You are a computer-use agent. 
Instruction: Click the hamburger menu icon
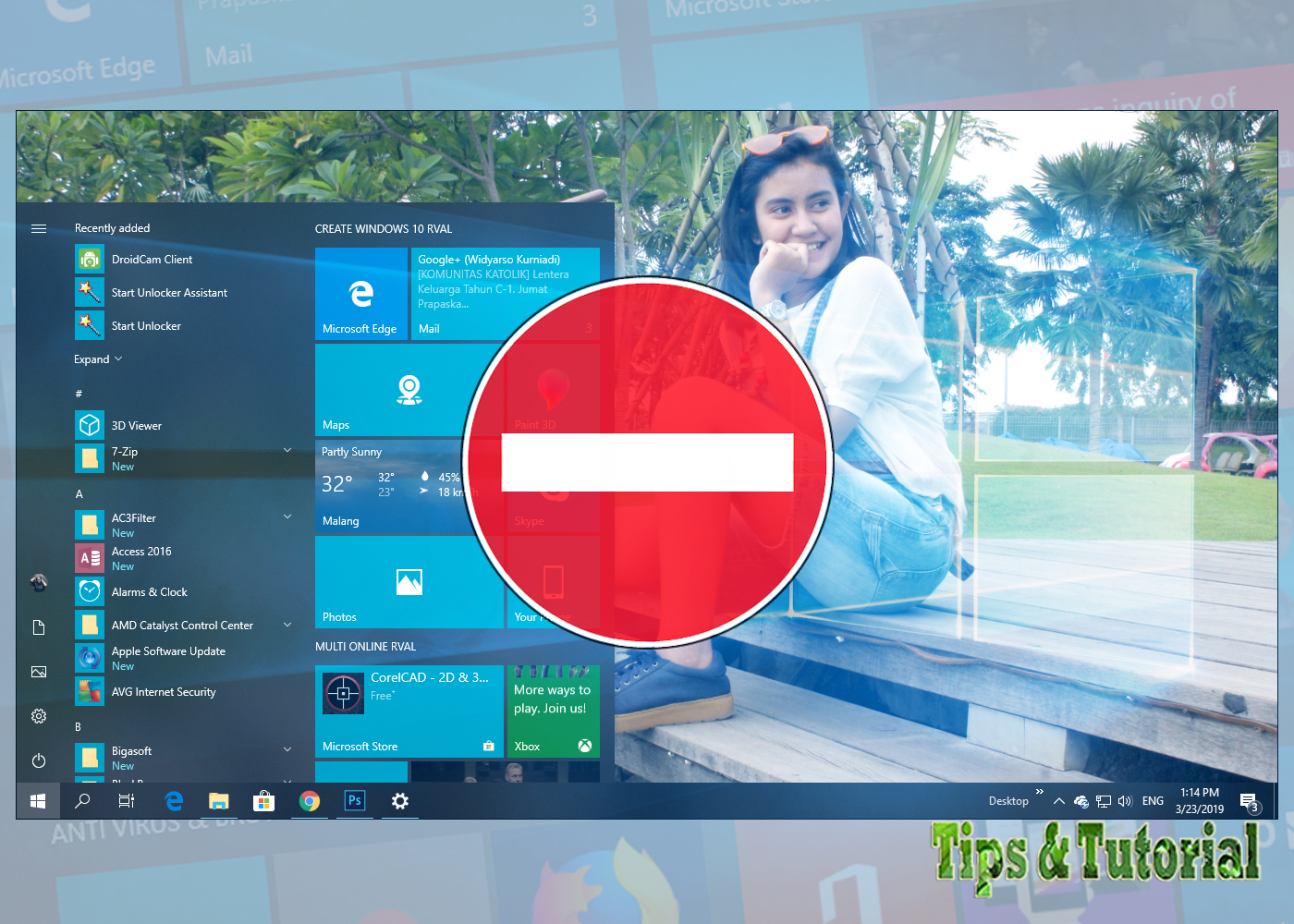[39, 228]
